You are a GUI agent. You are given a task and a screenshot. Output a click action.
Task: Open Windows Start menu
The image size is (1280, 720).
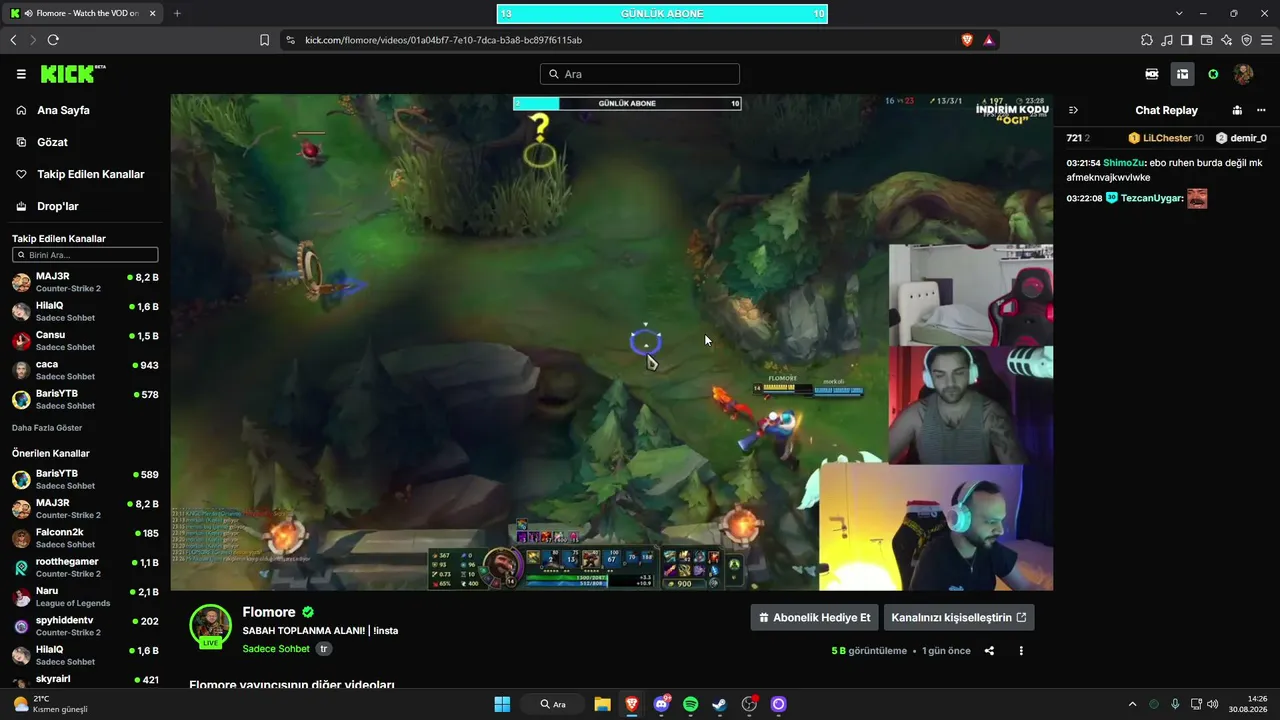[502, 704]
